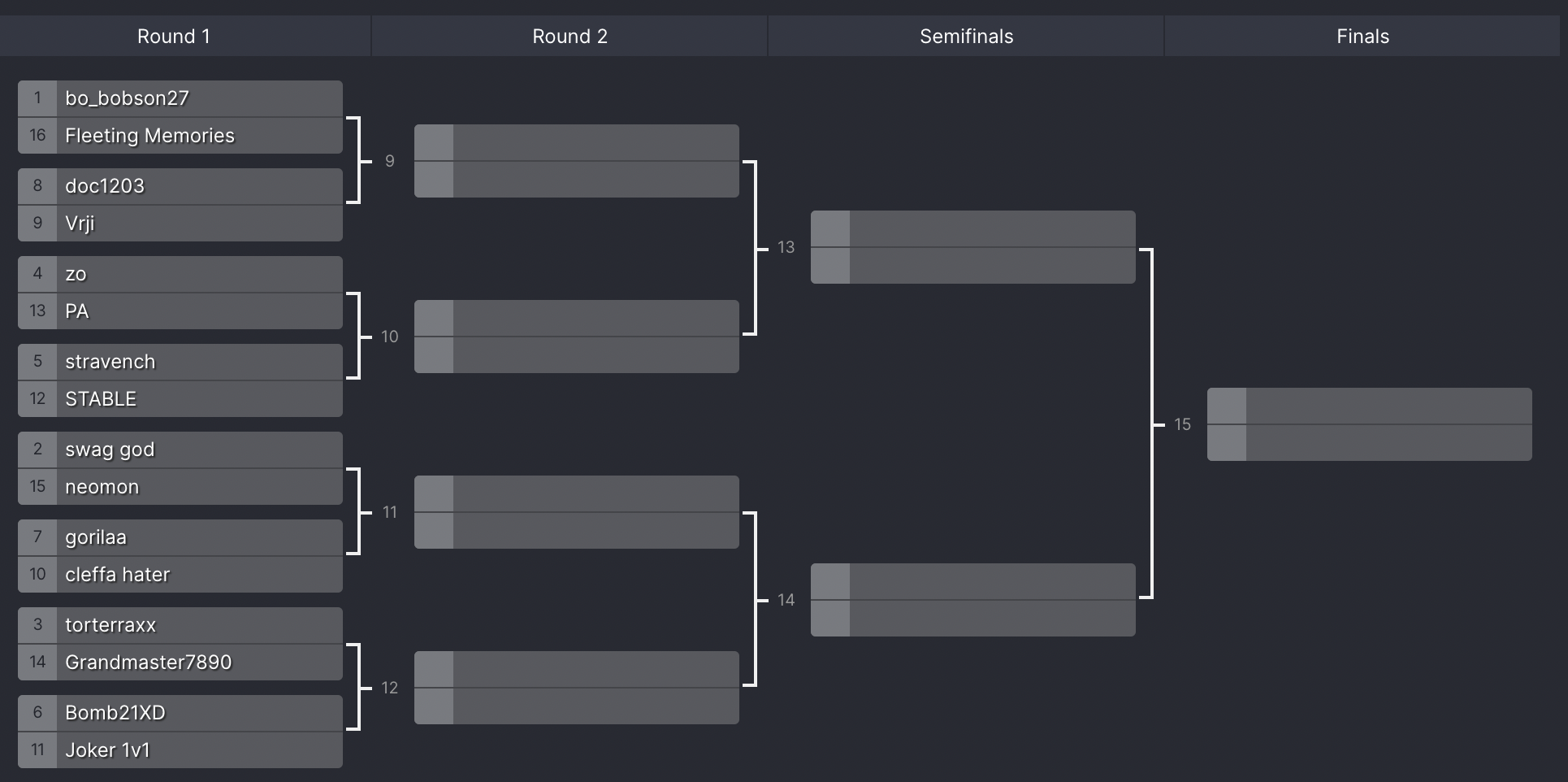
Task: Click participant Fleeting Memories
Action: coord(180,136)
